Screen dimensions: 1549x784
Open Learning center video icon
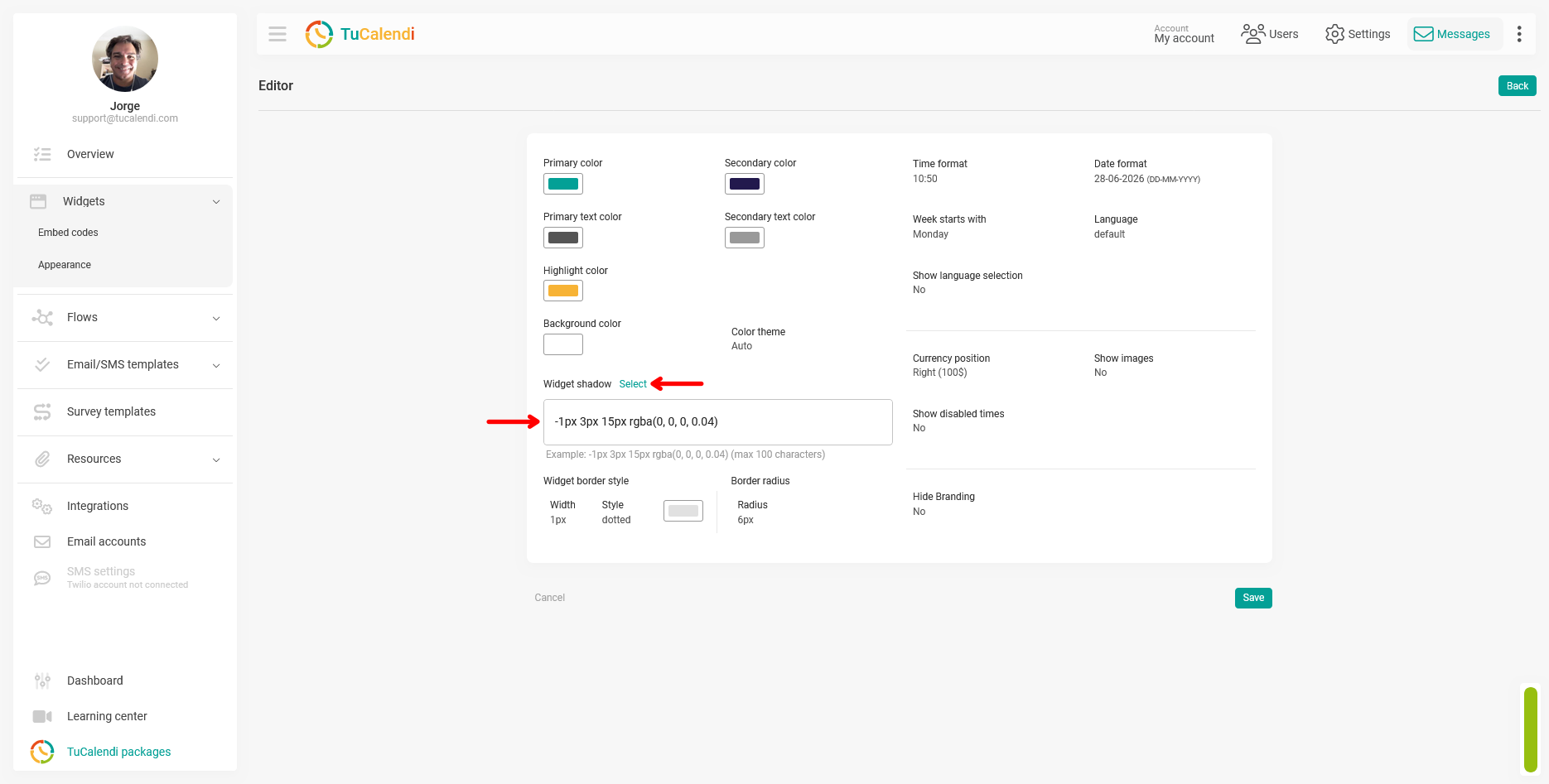pyautogui.click(x=42, y=716)
